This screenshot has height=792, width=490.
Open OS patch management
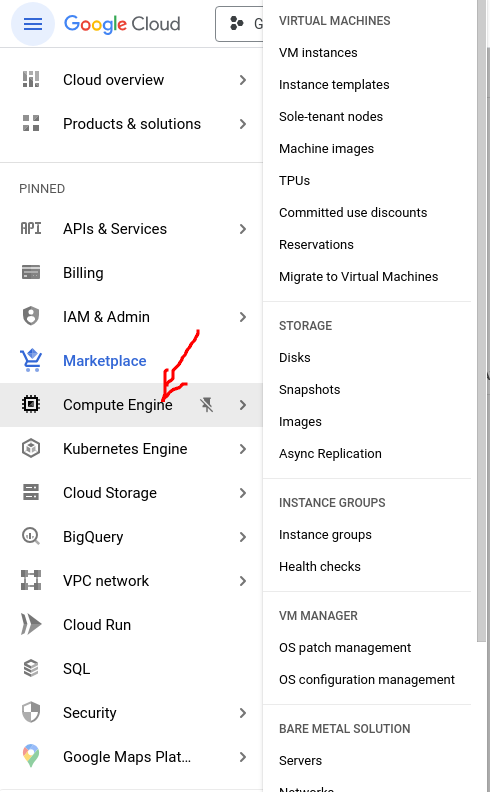[345, 648]
